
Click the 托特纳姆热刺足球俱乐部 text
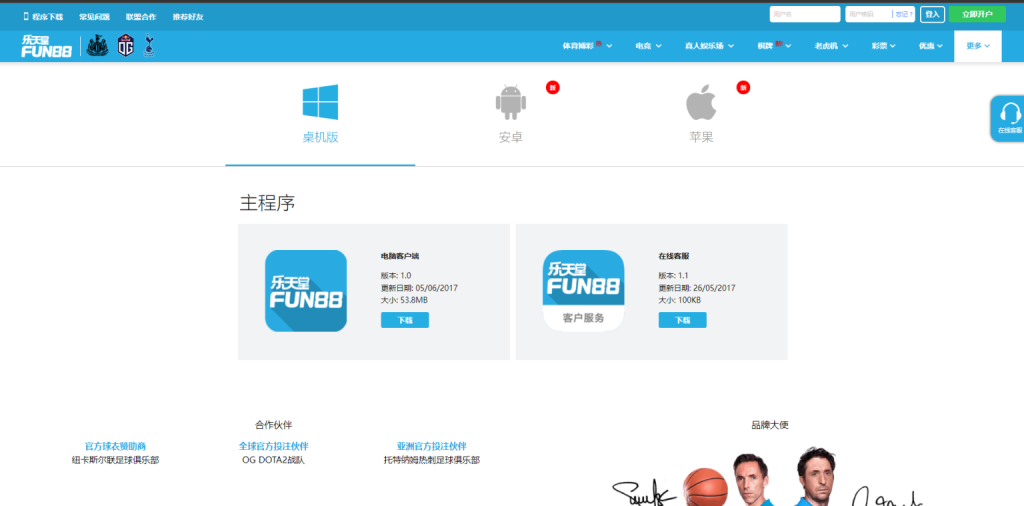tap(432, 460)
